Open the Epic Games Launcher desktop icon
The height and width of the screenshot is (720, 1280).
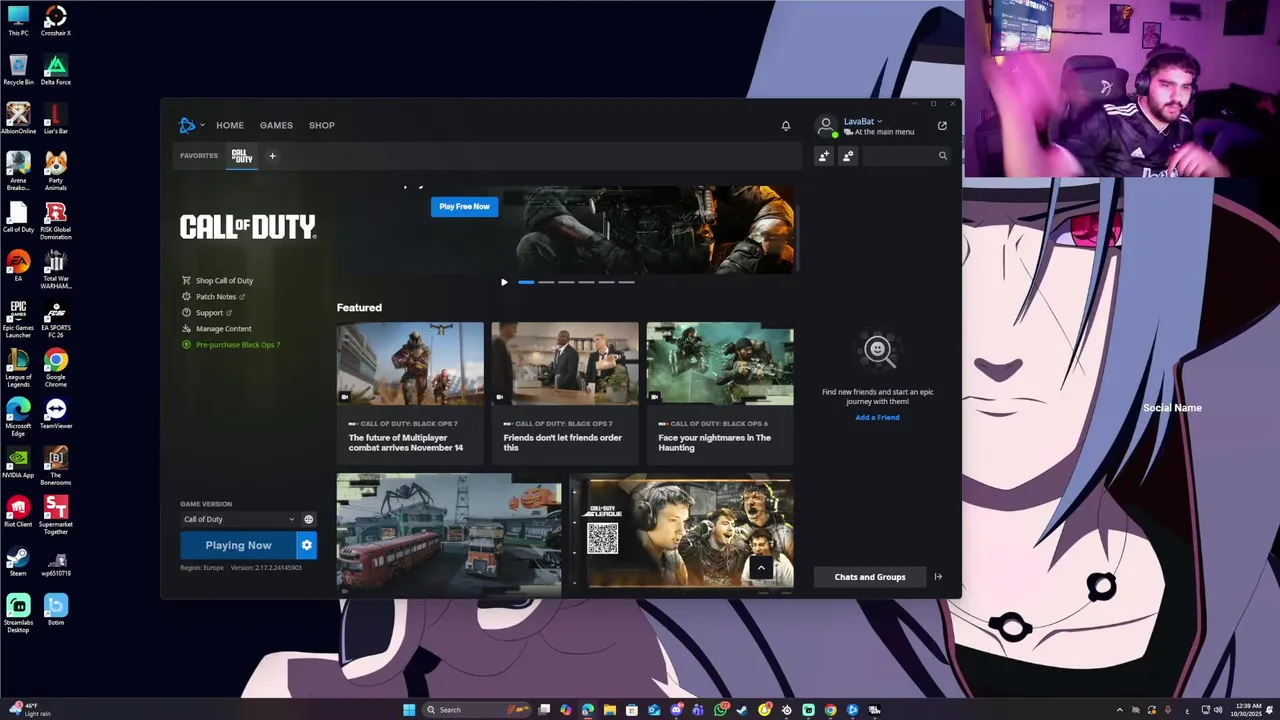coord(18,318)
